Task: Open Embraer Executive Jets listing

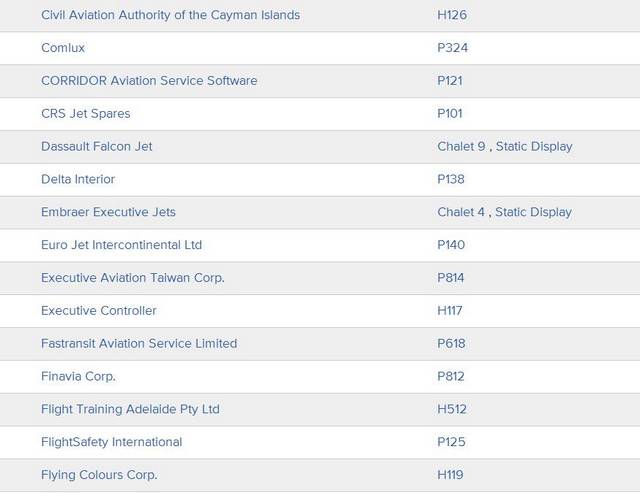Action: 108,213
